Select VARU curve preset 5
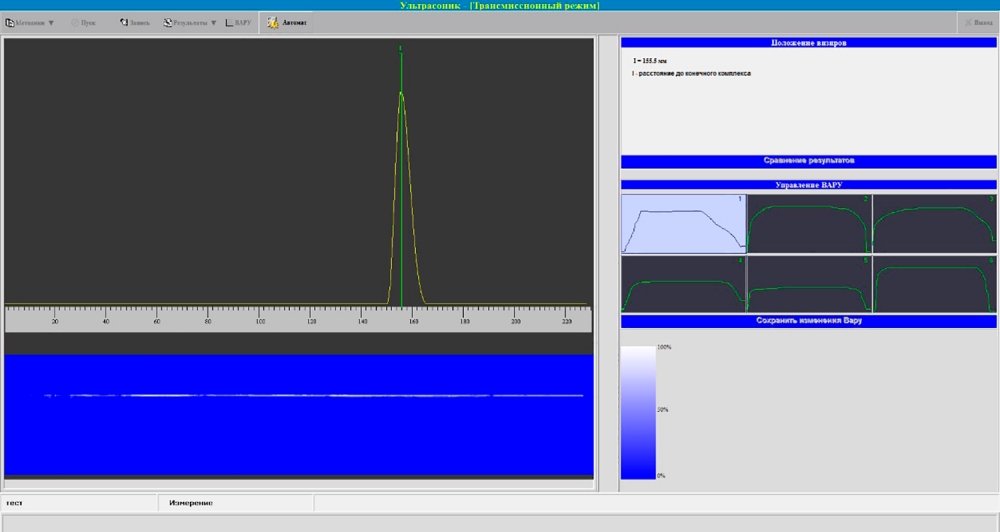This screenshot has width=1000, height=532. pyautogui.click(x=809, y=284)
